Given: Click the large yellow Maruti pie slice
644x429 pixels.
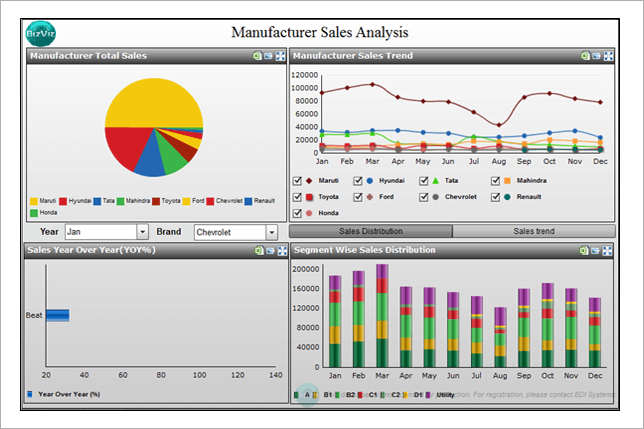Looking at the screenshot, I should coord(154,101).
